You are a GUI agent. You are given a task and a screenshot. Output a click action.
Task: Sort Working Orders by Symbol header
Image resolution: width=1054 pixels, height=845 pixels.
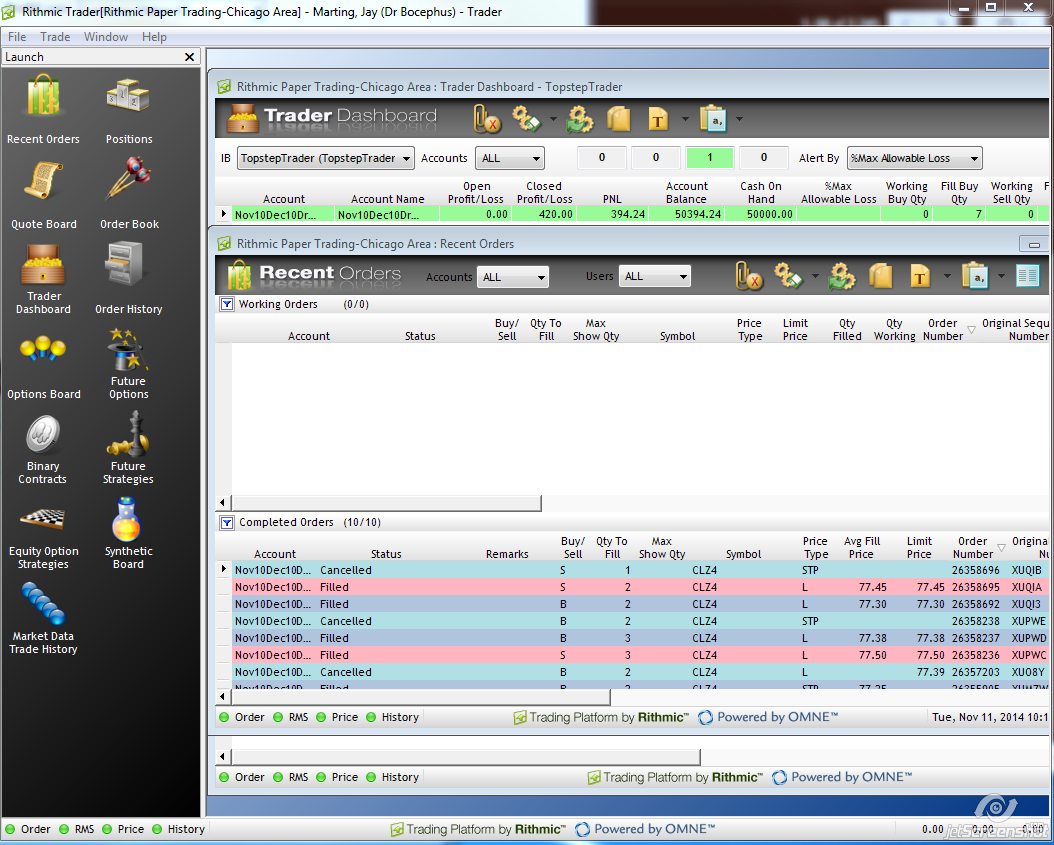[x=677, y=336]
